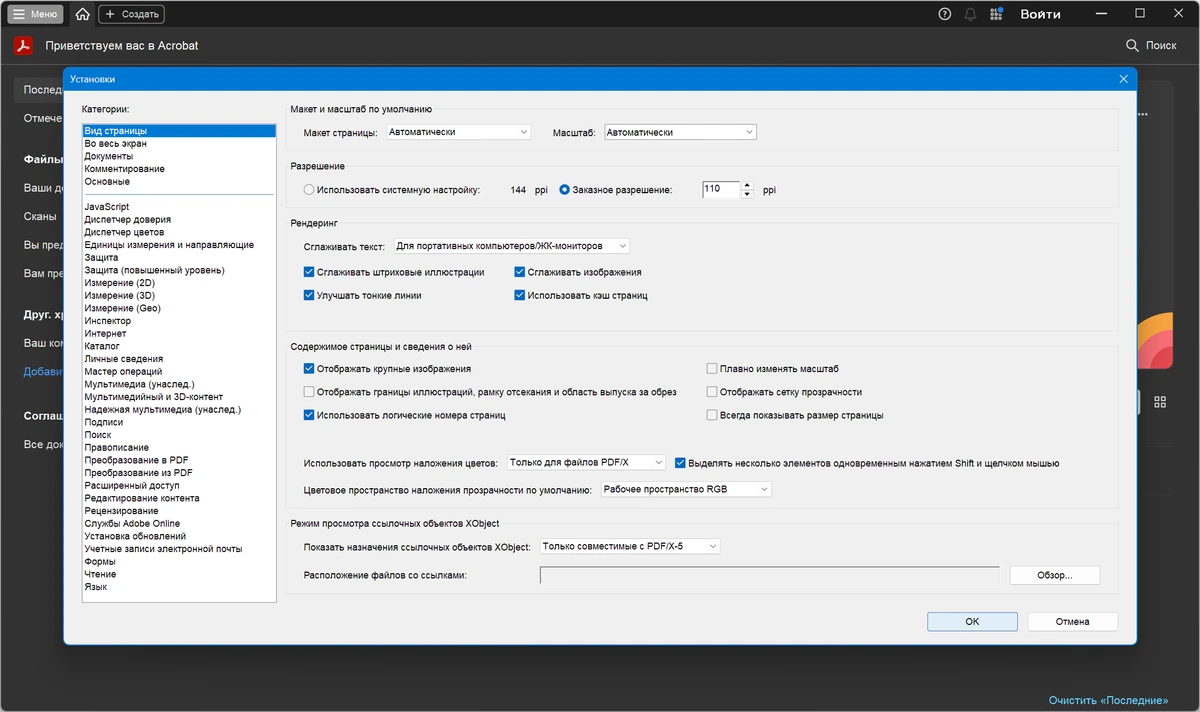
Task: Click the Отмена button
Action: (x=1073, y=621)
